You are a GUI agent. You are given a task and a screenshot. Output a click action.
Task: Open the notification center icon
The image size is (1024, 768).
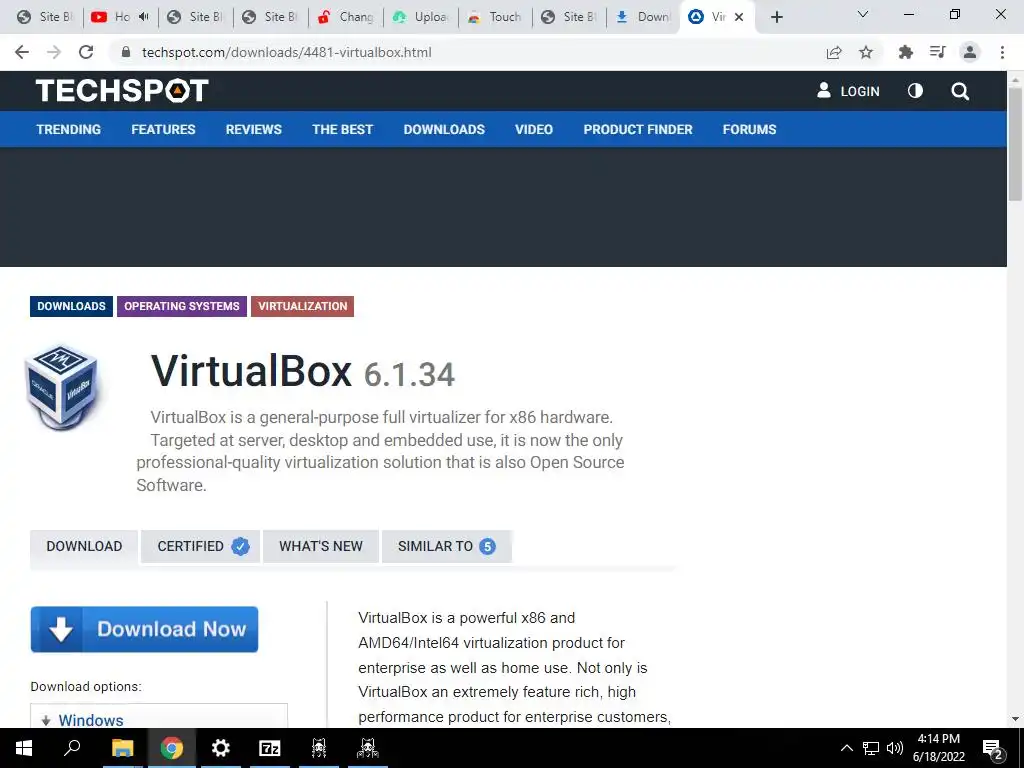(993, 750)
